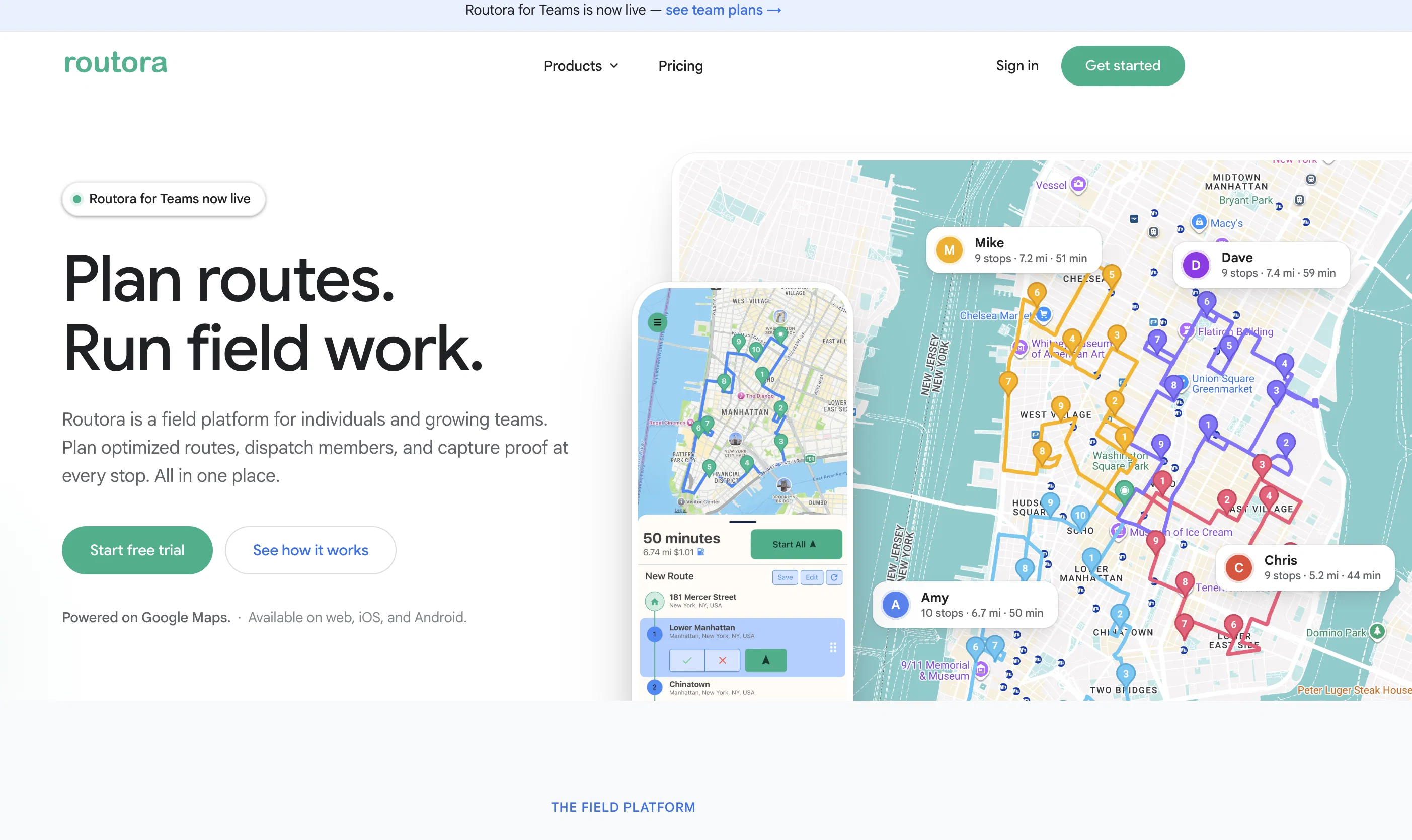Click the Start free trial button
Viewport: 1412px width, 840px height.
pos(137,550)
